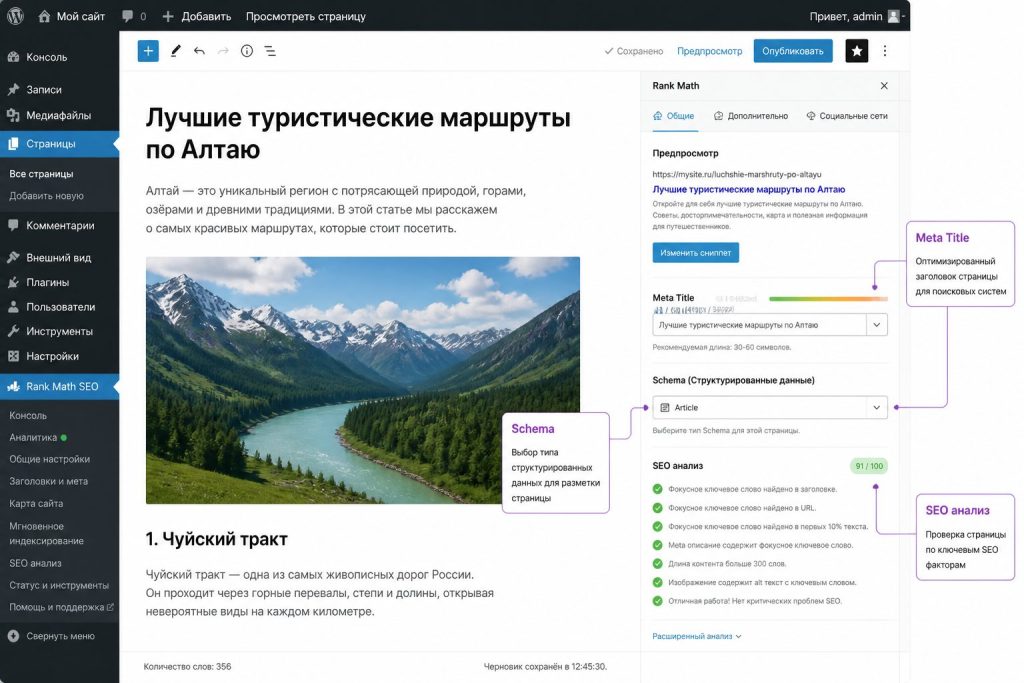1024x683 pixels.
Task: Click inside the Meta Title input field
Action: click(x=759, y=325)
